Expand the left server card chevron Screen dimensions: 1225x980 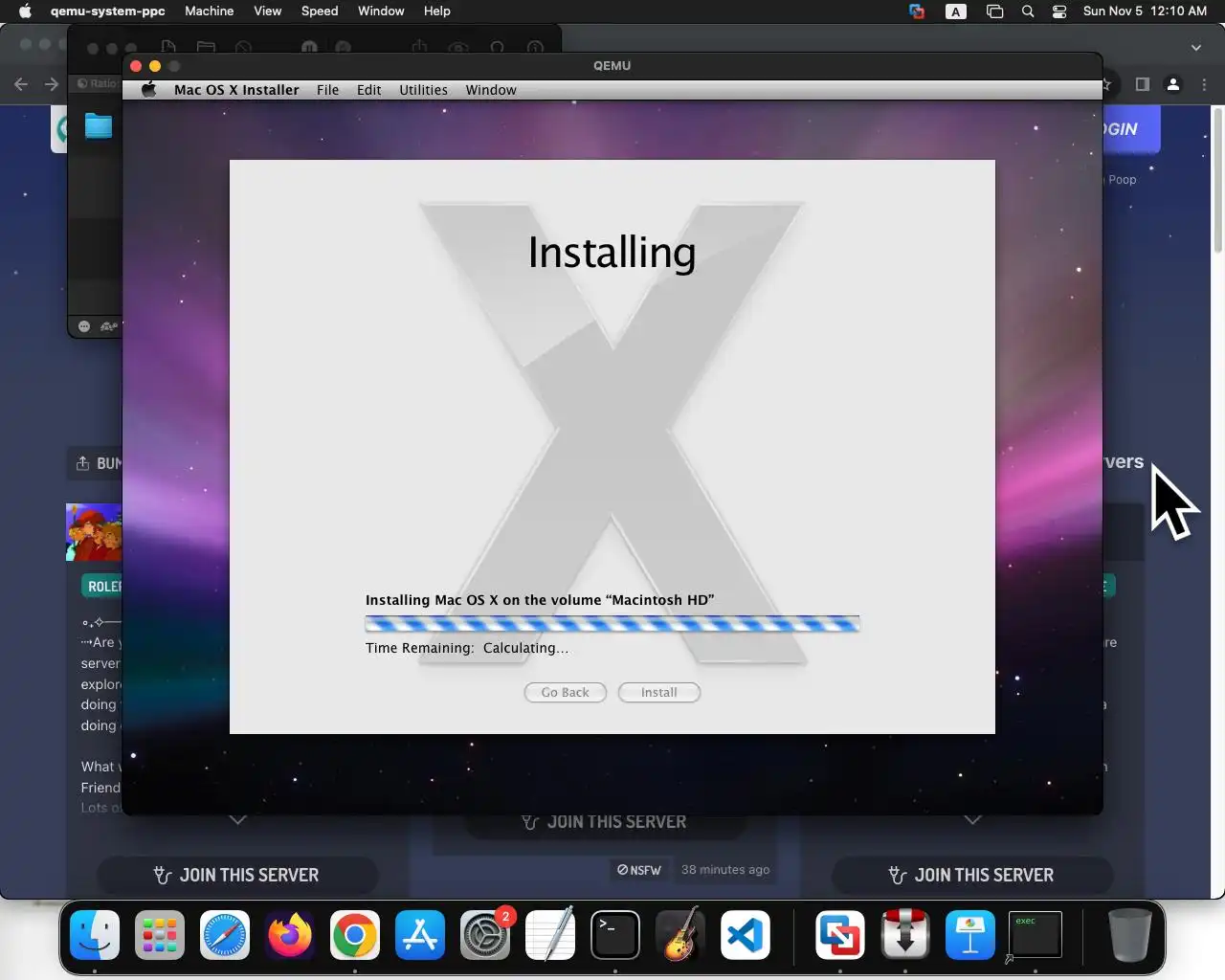(238, 819)
